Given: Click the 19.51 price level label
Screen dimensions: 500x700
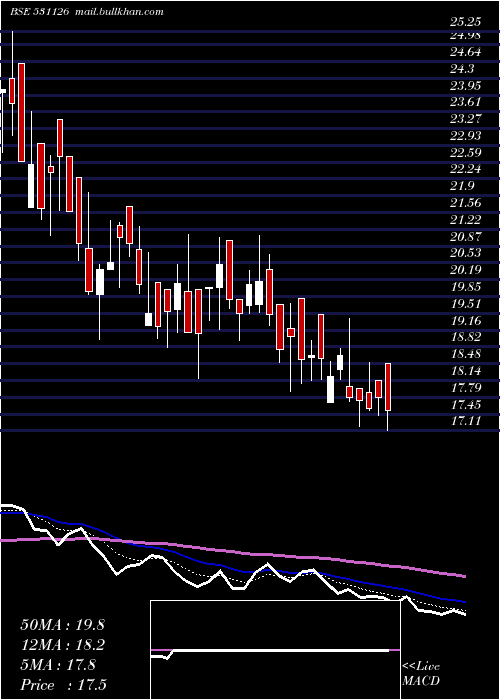Looking at the screenshot, I should (467, 304).
